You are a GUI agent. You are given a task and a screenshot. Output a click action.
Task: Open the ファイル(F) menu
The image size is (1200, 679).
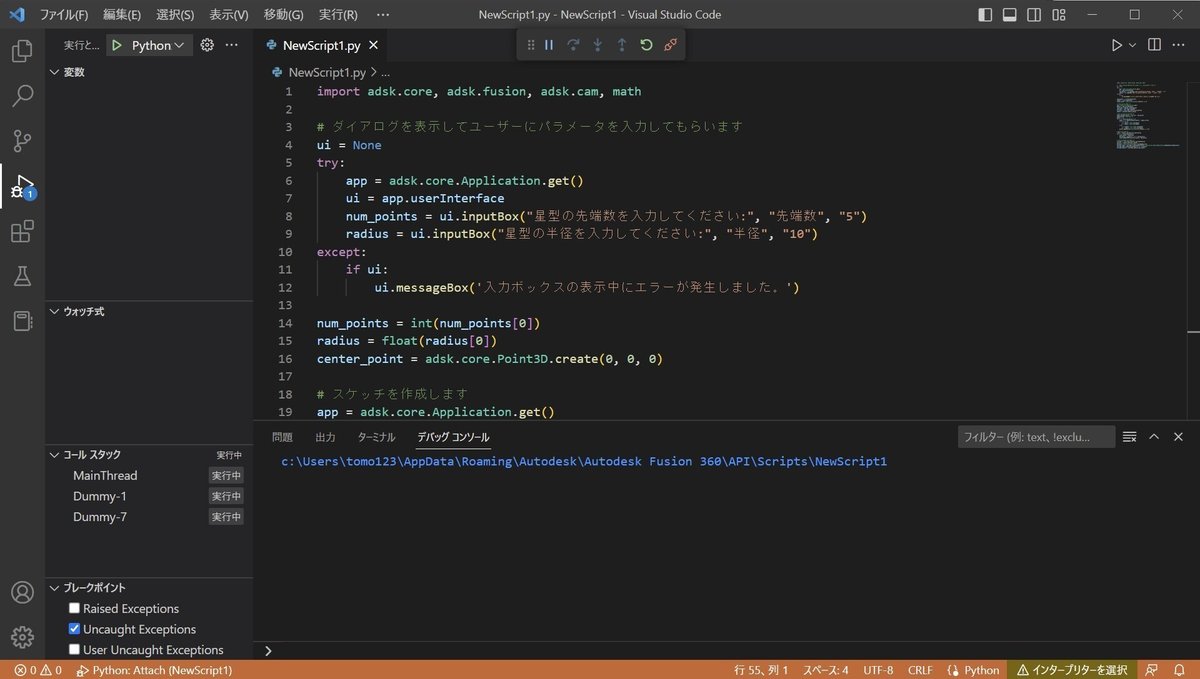coord(64,15)
